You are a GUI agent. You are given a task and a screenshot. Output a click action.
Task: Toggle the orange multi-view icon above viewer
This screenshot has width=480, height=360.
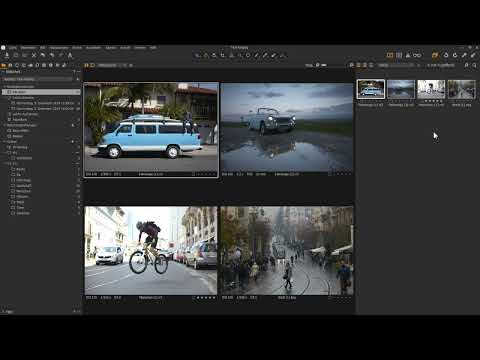86,65
